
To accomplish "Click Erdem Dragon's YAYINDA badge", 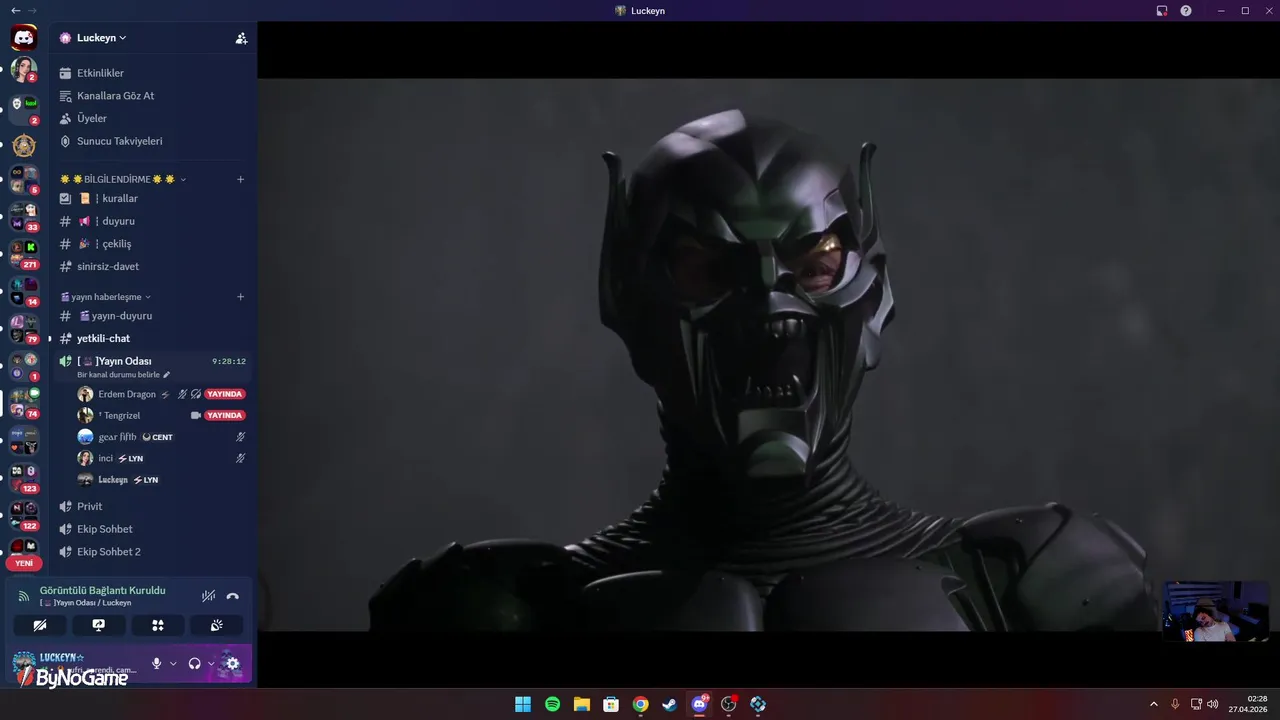I will click(x=225, y=394).
